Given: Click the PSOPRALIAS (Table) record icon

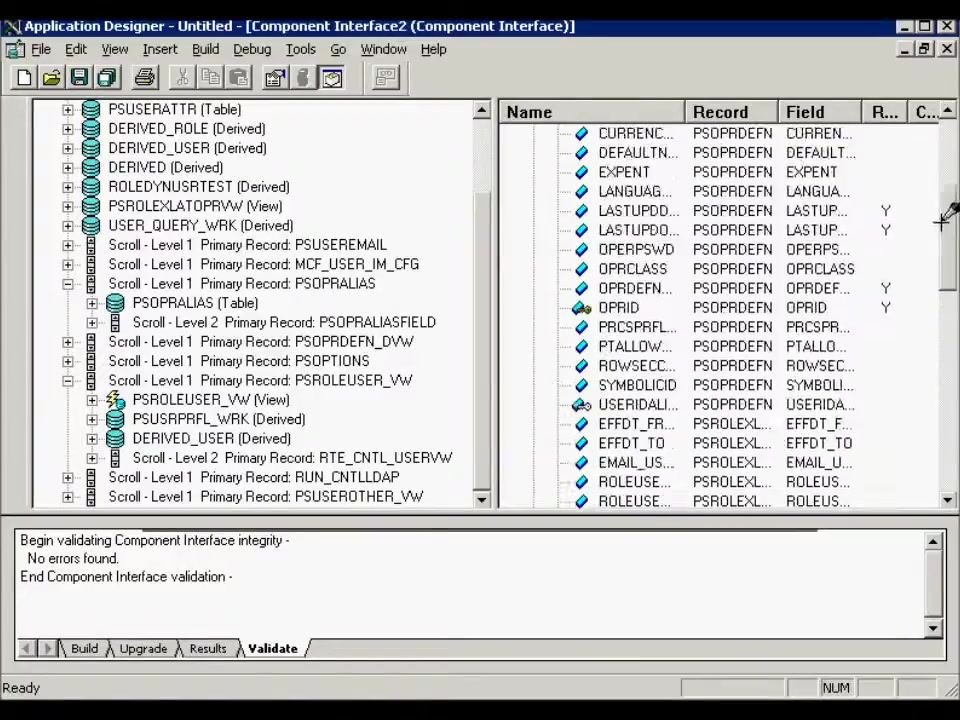Looking at the screenshot, I should click(115, 303).
